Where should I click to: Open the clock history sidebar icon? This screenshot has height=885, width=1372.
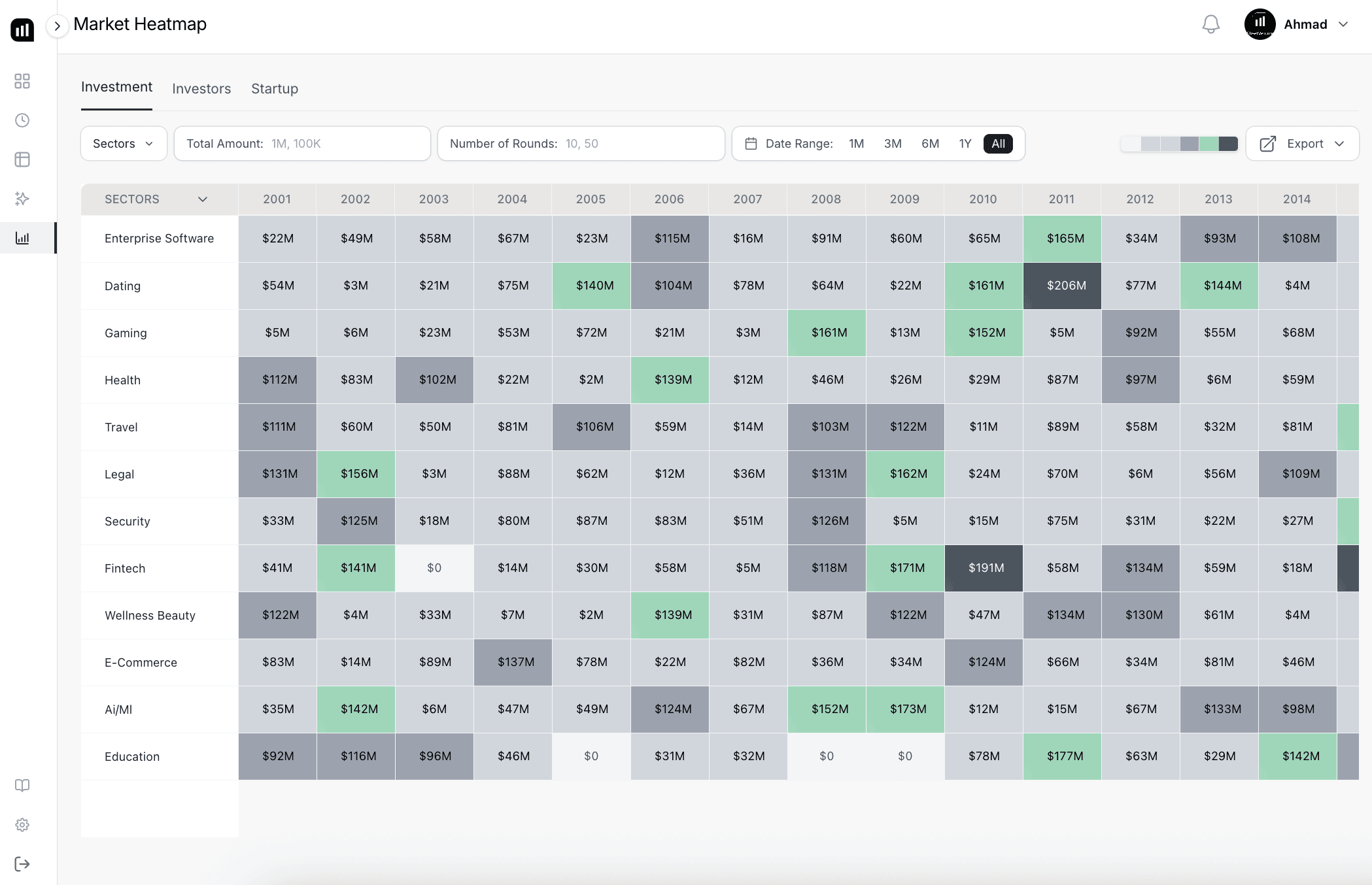tap(22, 120)
